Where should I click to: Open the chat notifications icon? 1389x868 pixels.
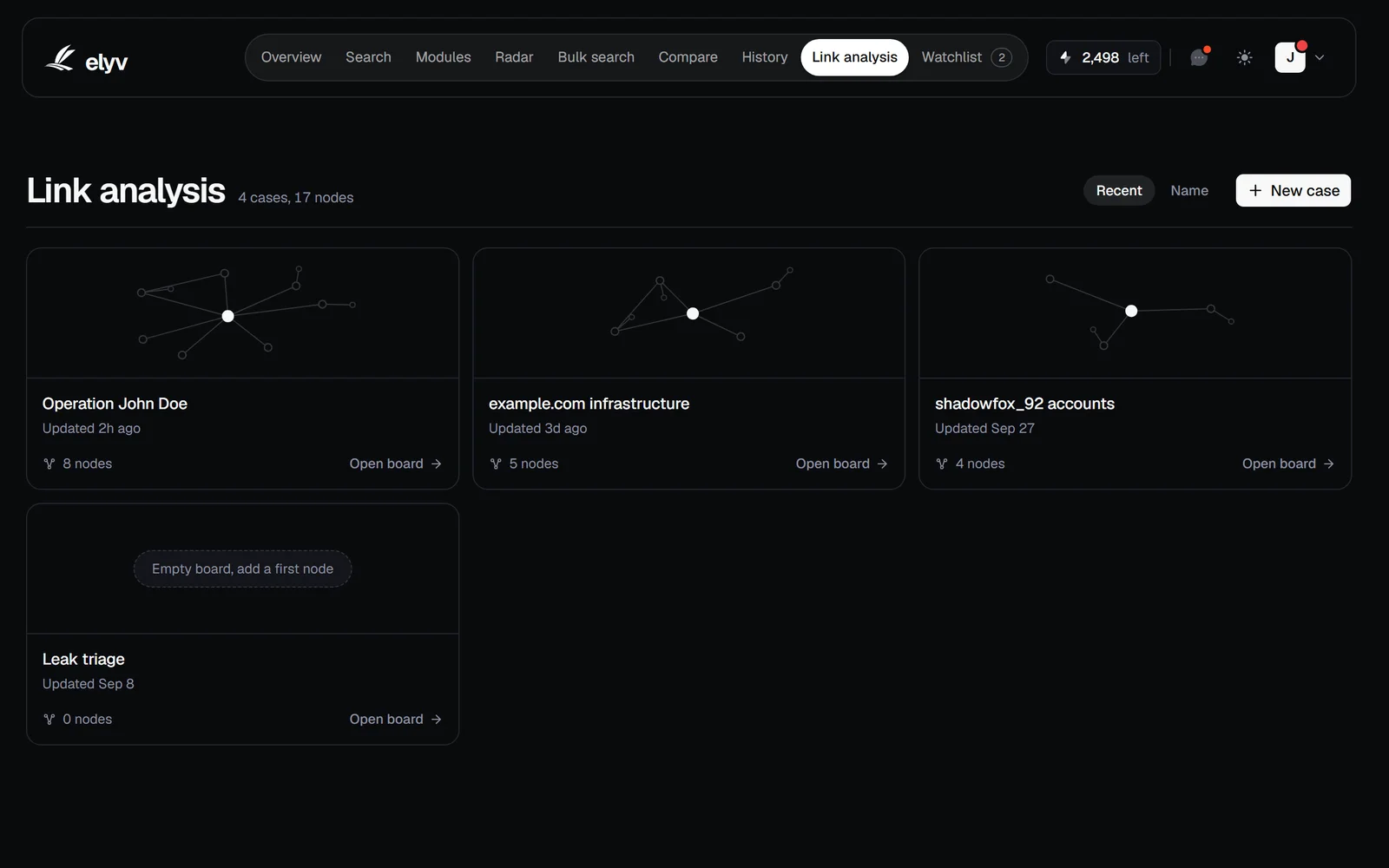tap(1199, 57)
